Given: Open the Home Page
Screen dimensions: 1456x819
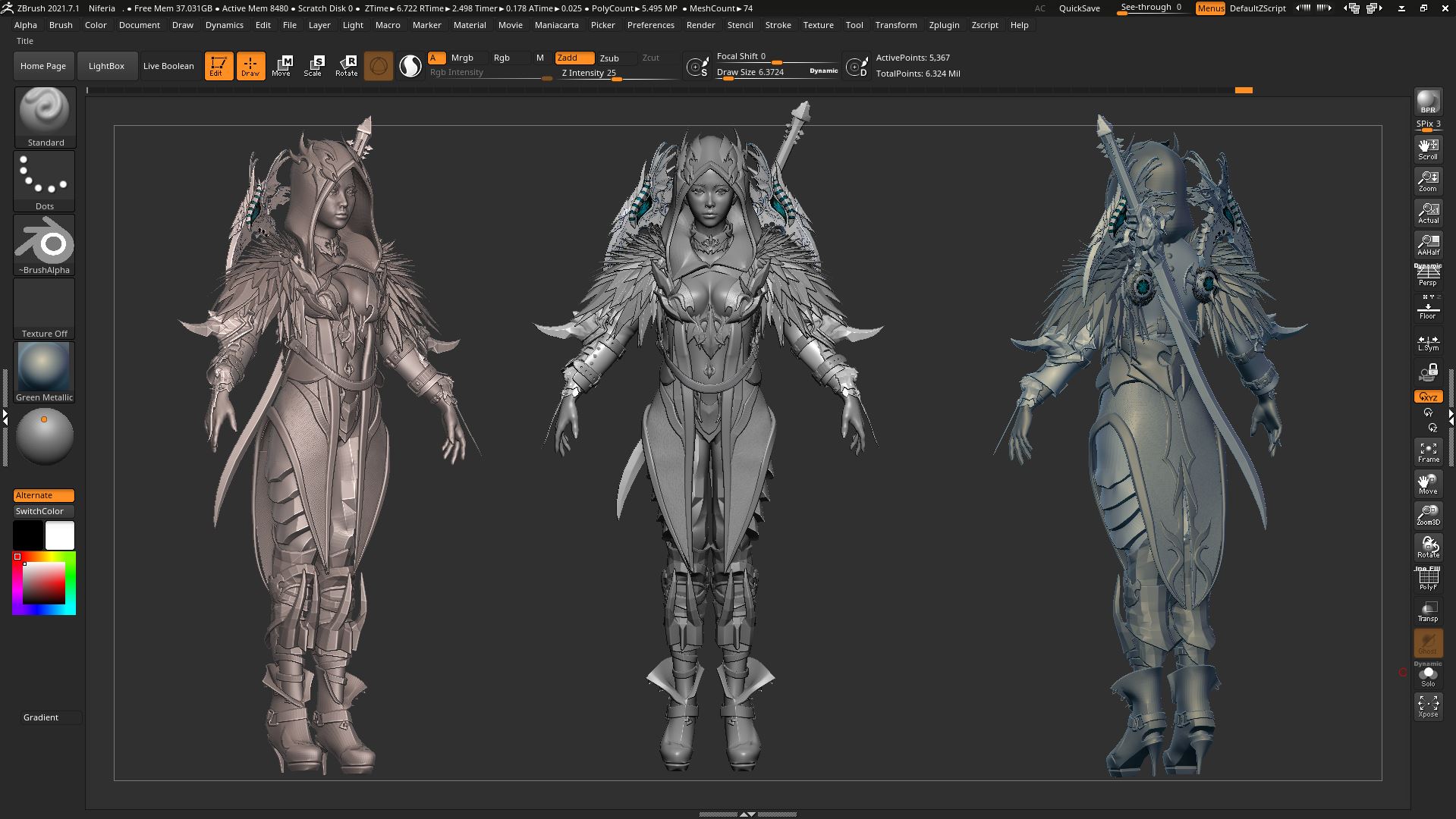Looking at the screenshot, I should pos(43,66).
